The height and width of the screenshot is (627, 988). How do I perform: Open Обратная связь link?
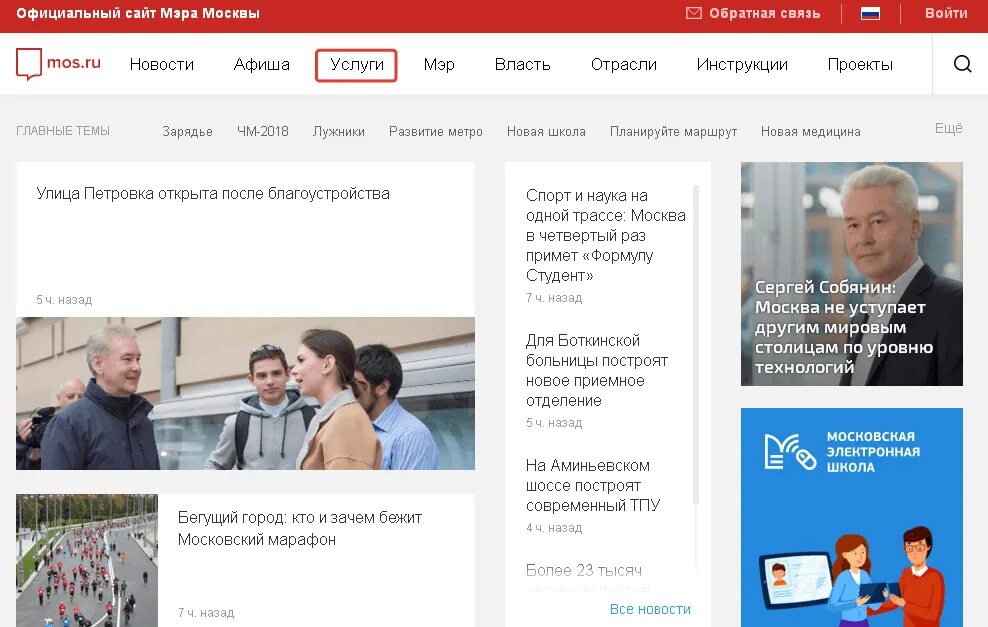tap(764, 13)
